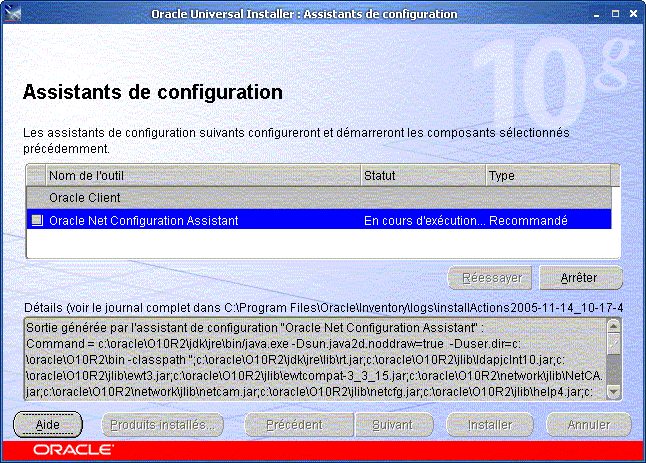Click the window system menu icon

(x=12, y=14)
